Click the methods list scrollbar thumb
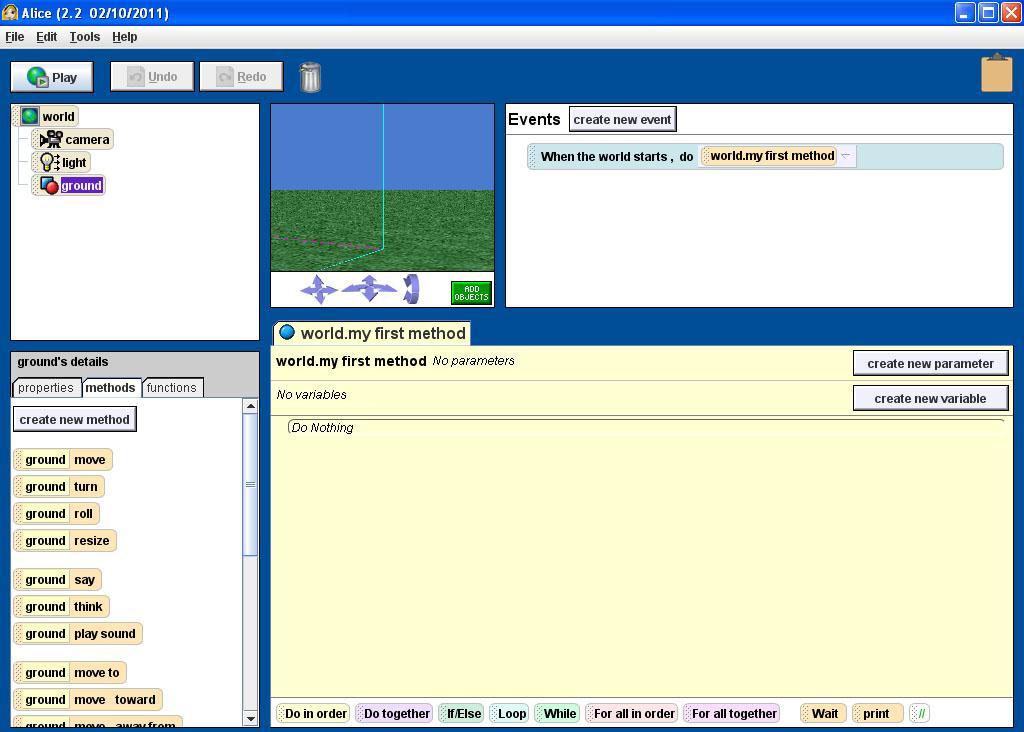 250,485
